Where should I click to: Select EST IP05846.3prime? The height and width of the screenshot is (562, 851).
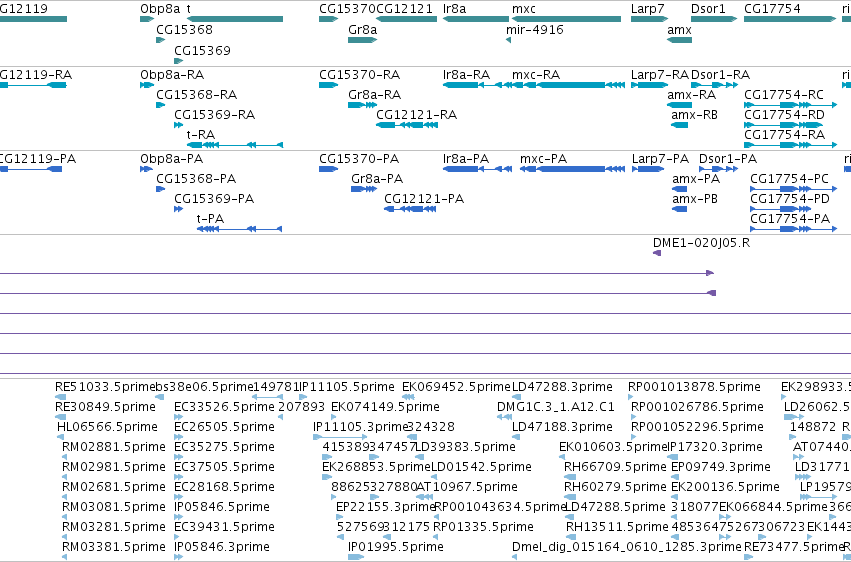177,557
